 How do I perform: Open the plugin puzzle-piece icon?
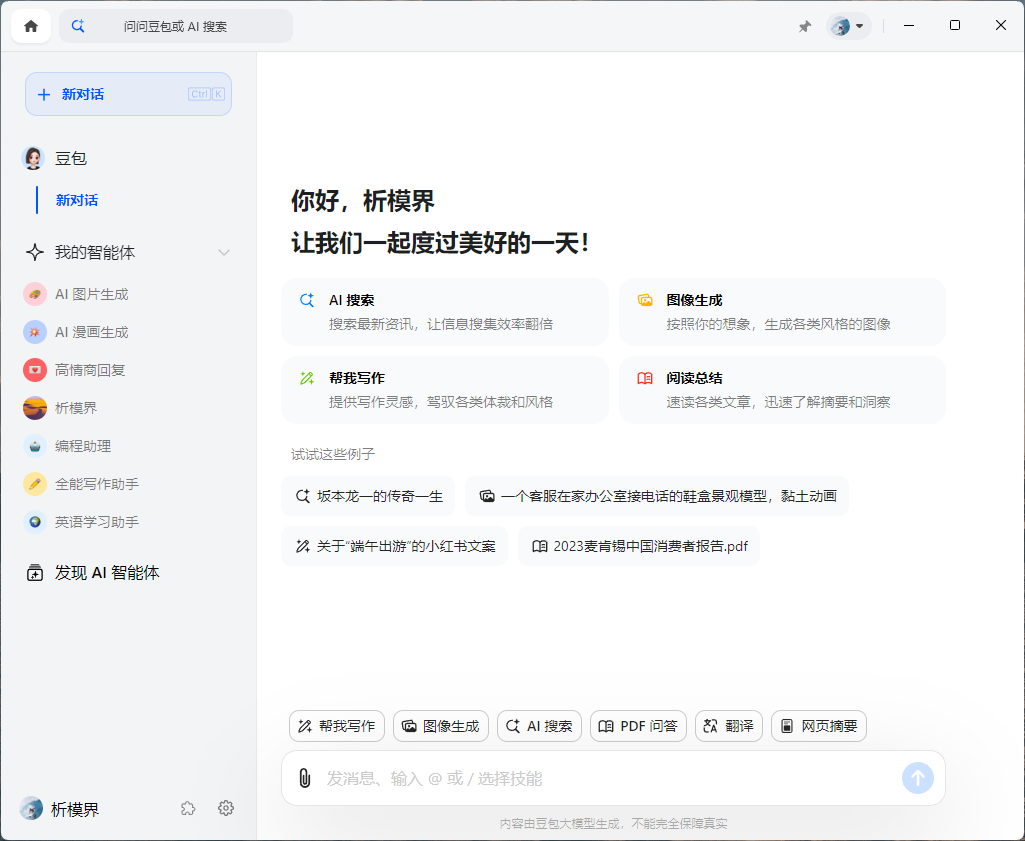click(x=188, y=808)
